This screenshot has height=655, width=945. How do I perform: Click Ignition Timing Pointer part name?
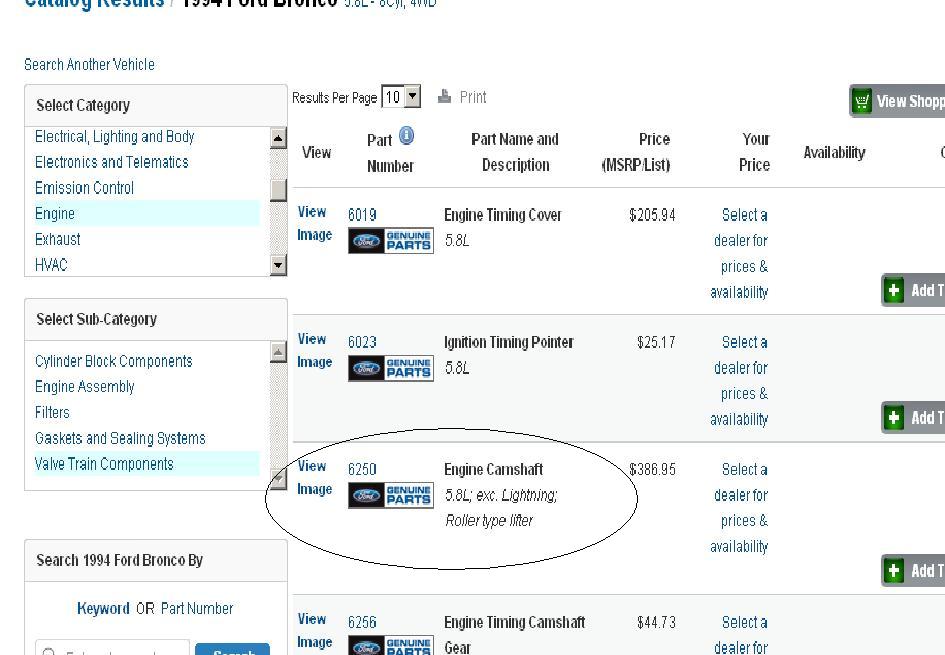tap(509, 342)
